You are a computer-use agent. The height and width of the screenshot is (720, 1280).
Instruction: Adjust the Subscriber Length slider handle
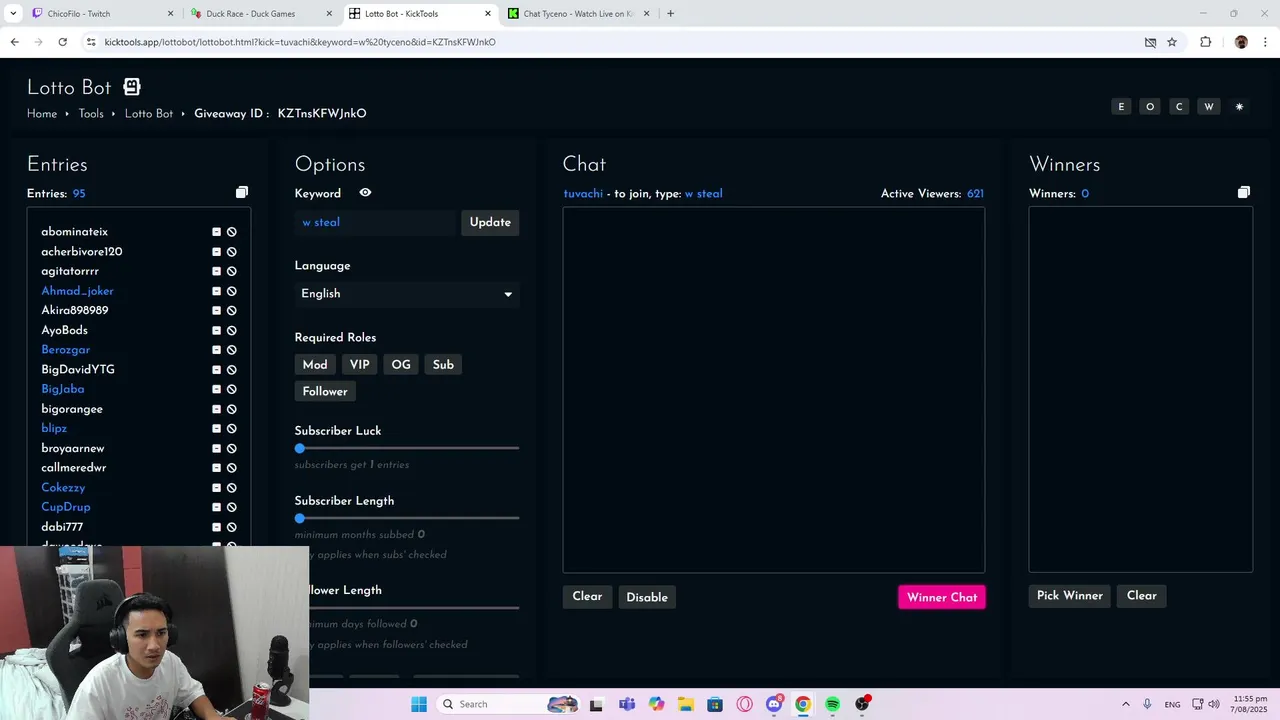300,518
